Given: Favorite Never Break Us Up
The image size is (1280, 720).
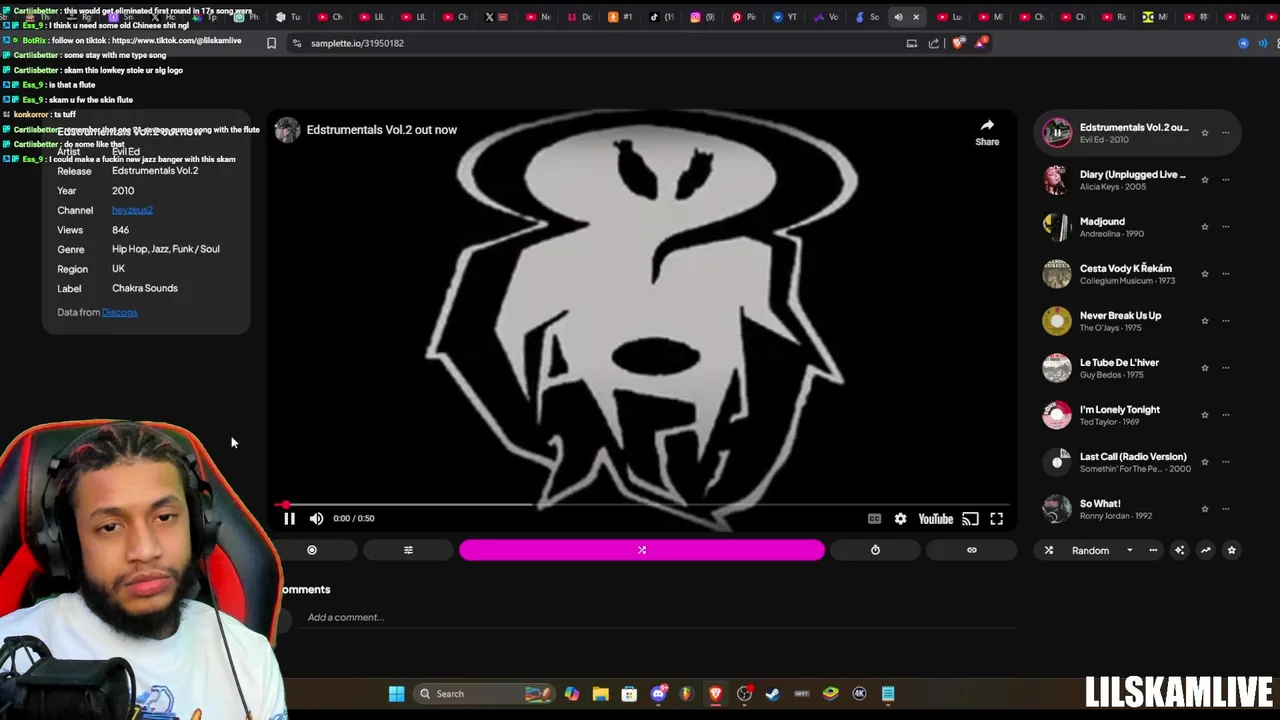Looking at the screenshot, I should pyautogui.click(x=1205, y=320).
